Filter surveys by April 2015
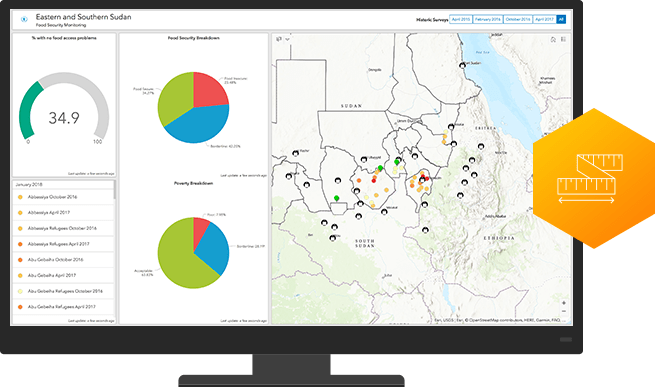Screen dimensions: 656x387 461,19
